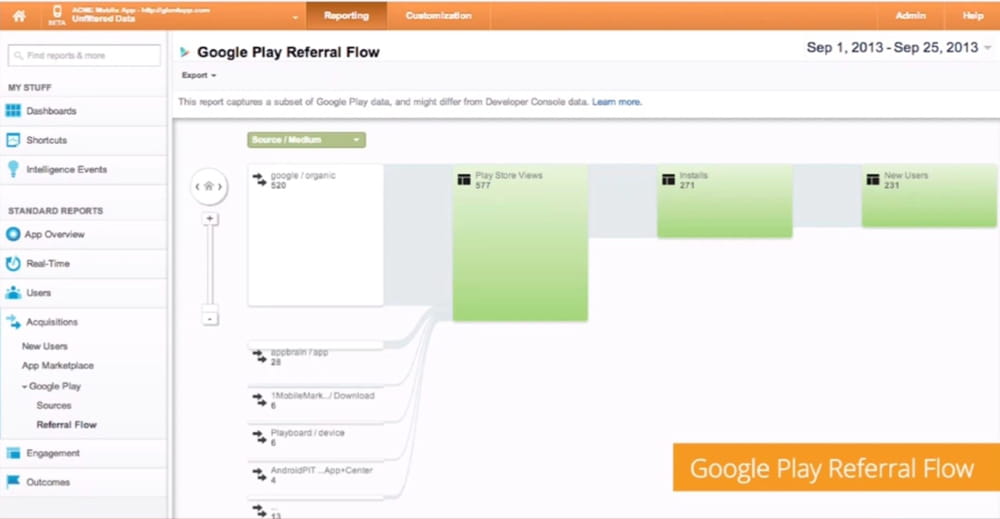This screenshot has height=519, width=1000.
Task: Click the New Users node table icon
Action: click(x=873, y=180)
